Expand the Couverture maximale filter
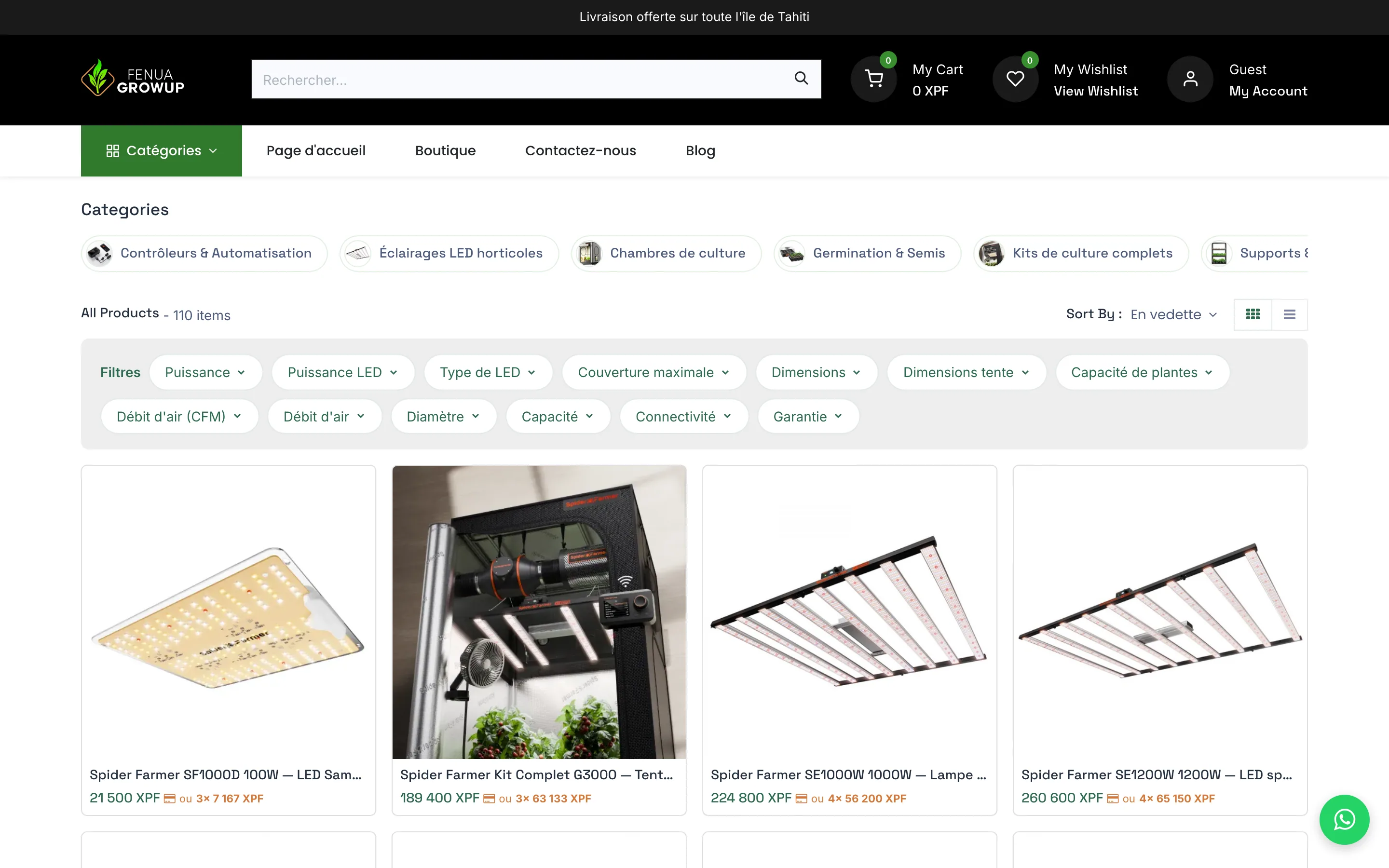The height and width of the screenshot is (868, 1389). (654, 372)
